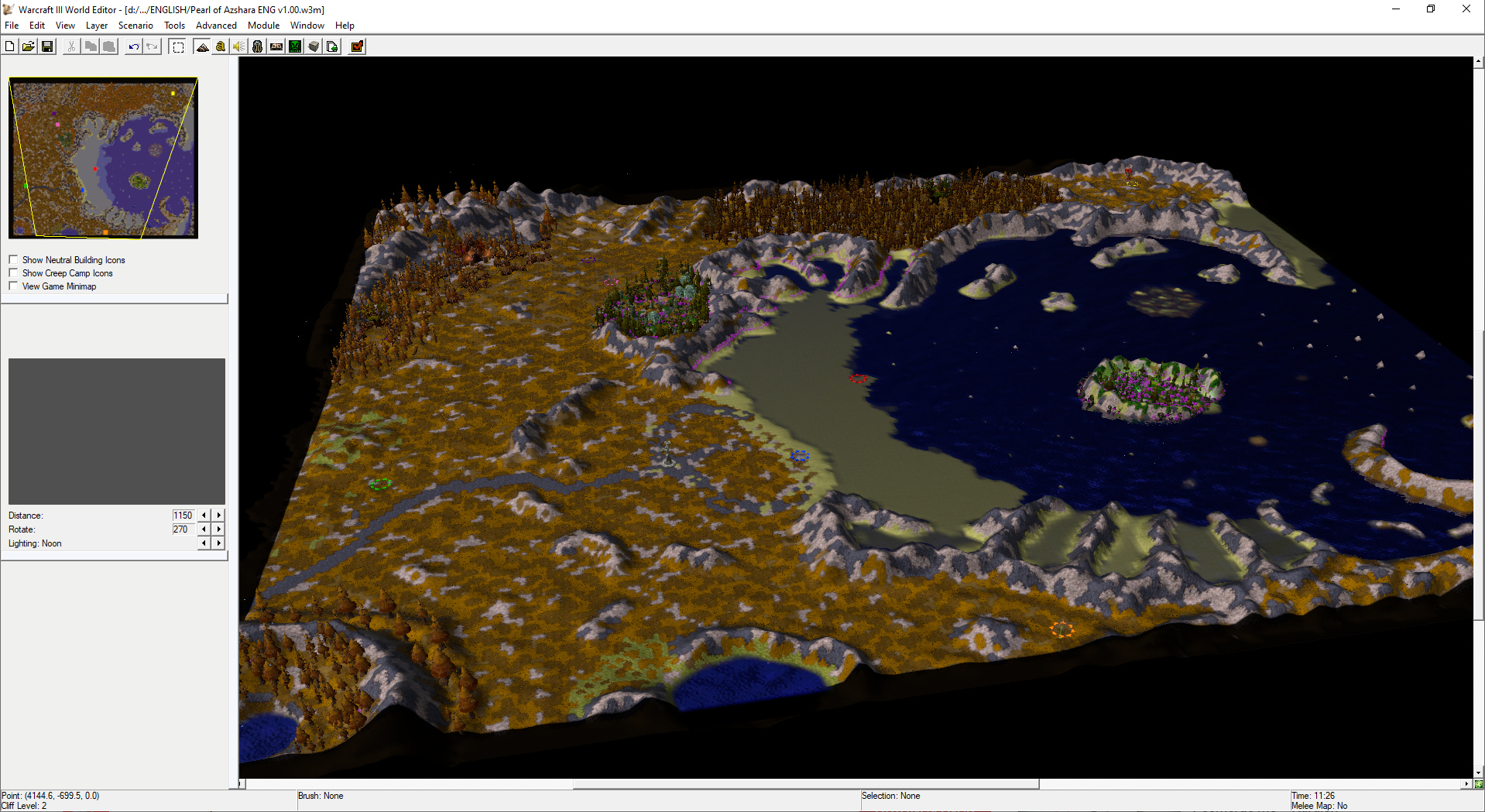
Task: Save the map using floppy icon
Action: click(x=47, y=46)
